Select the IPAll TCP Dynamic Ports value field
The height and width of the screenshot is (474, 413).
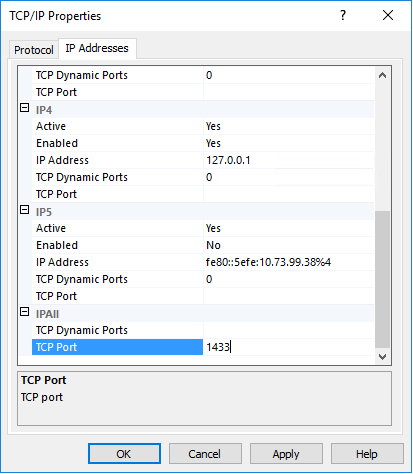pyautogui.click(x=289, y=330)
